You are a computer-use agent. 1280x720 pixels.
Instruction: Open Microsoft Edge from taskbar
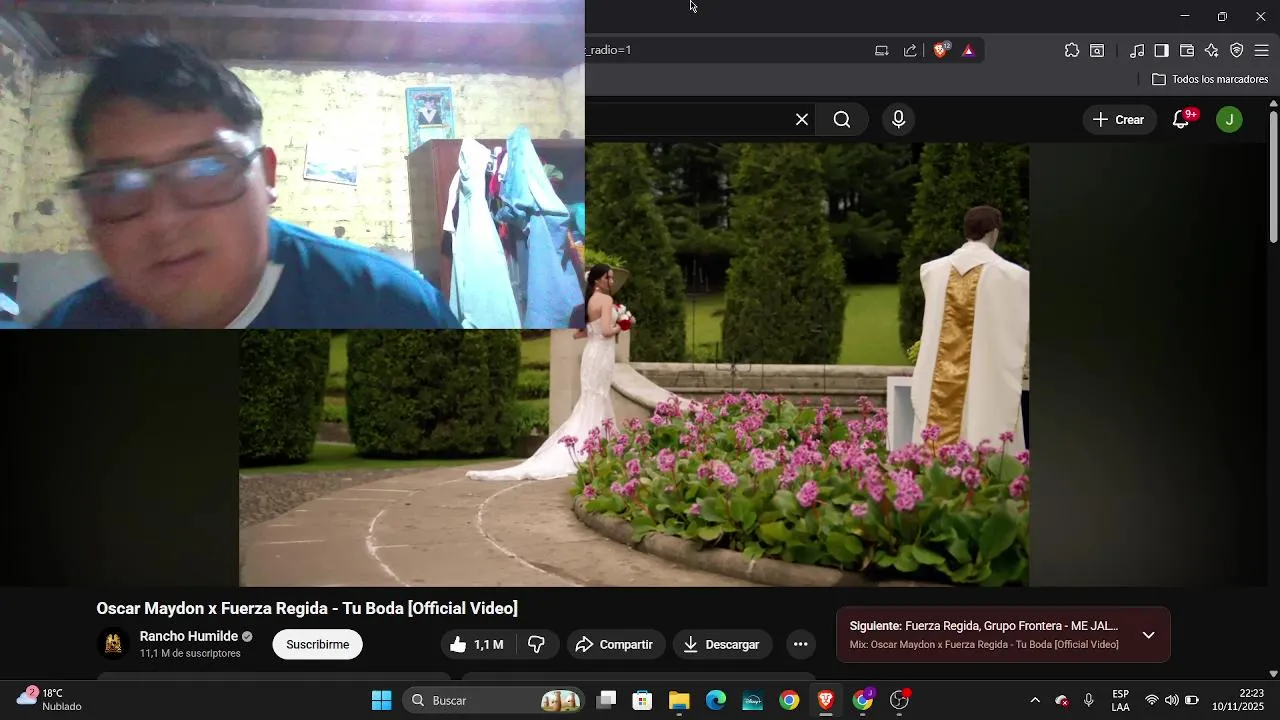click(716, 700)
